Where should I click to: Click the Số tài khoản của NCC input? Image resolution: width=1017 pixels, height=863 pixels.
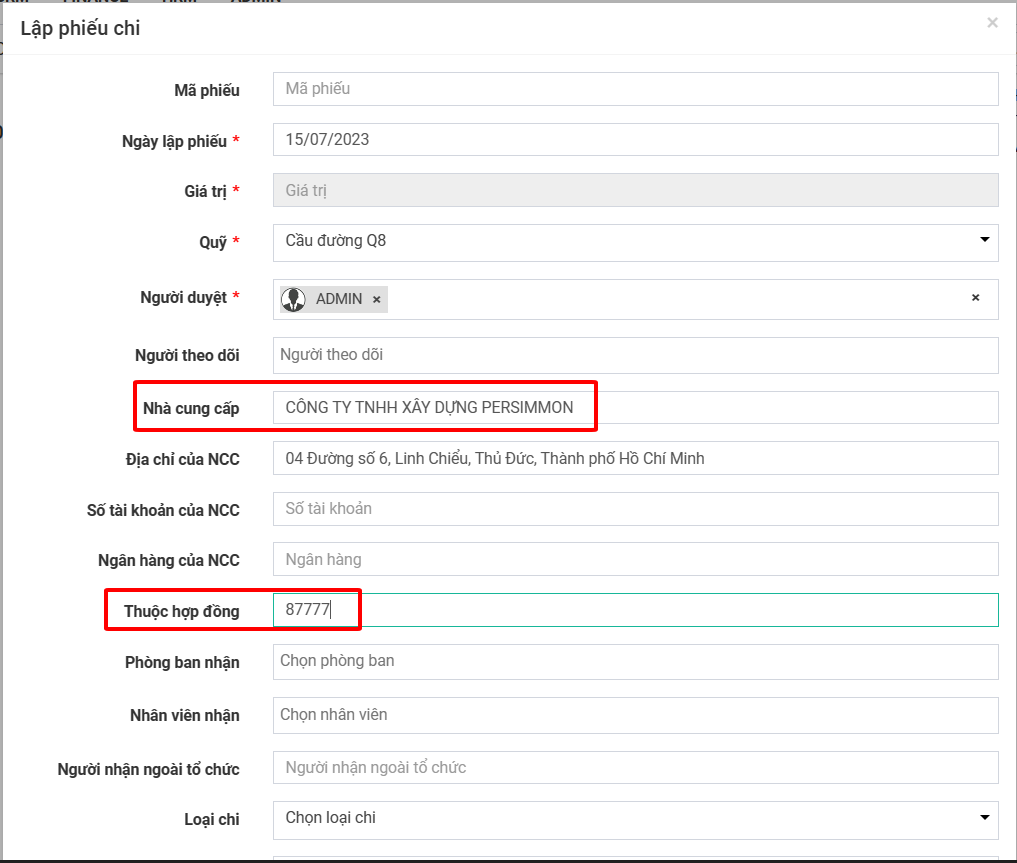635,509
